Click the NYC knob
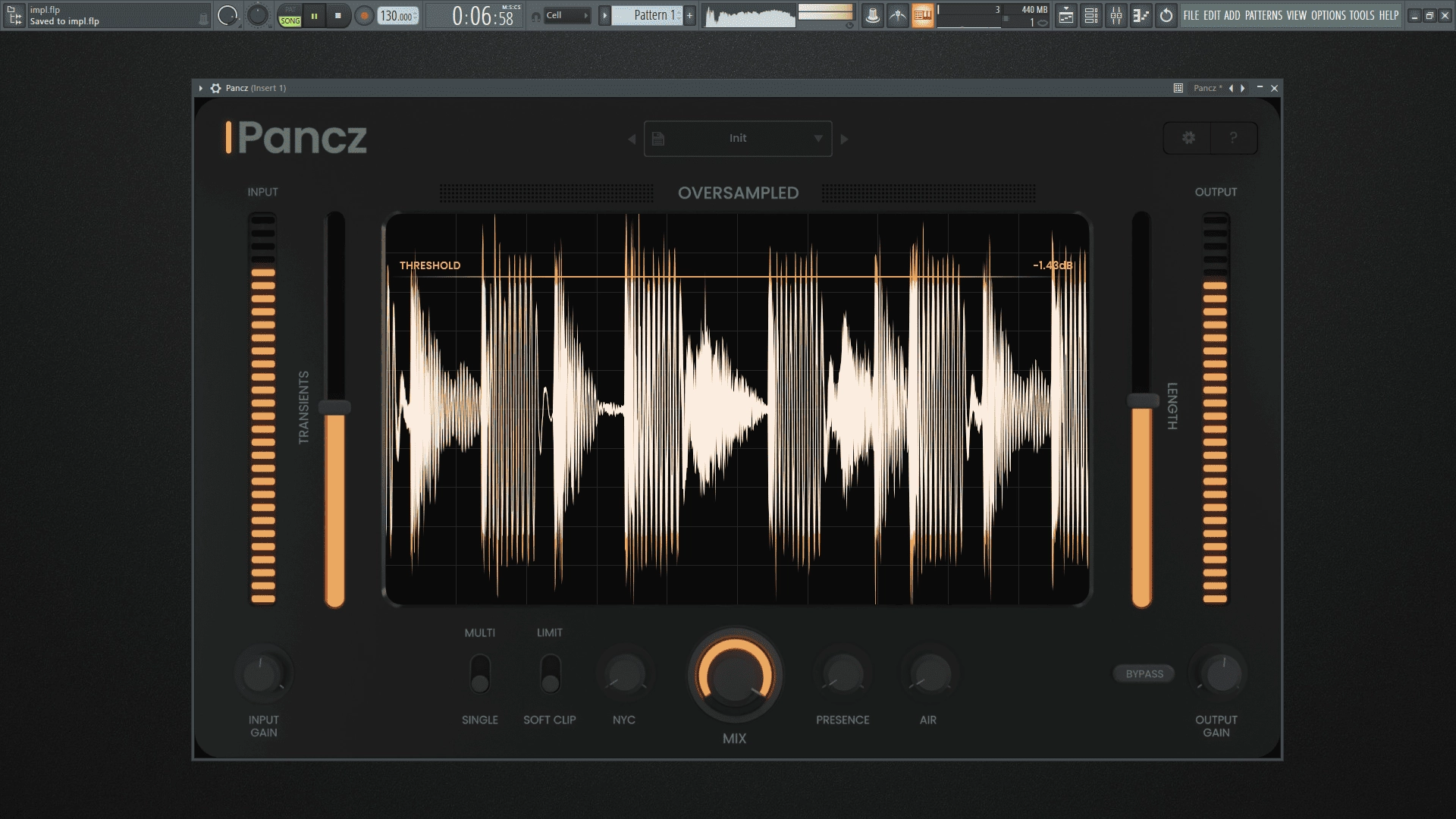 (x=625, y=674)
